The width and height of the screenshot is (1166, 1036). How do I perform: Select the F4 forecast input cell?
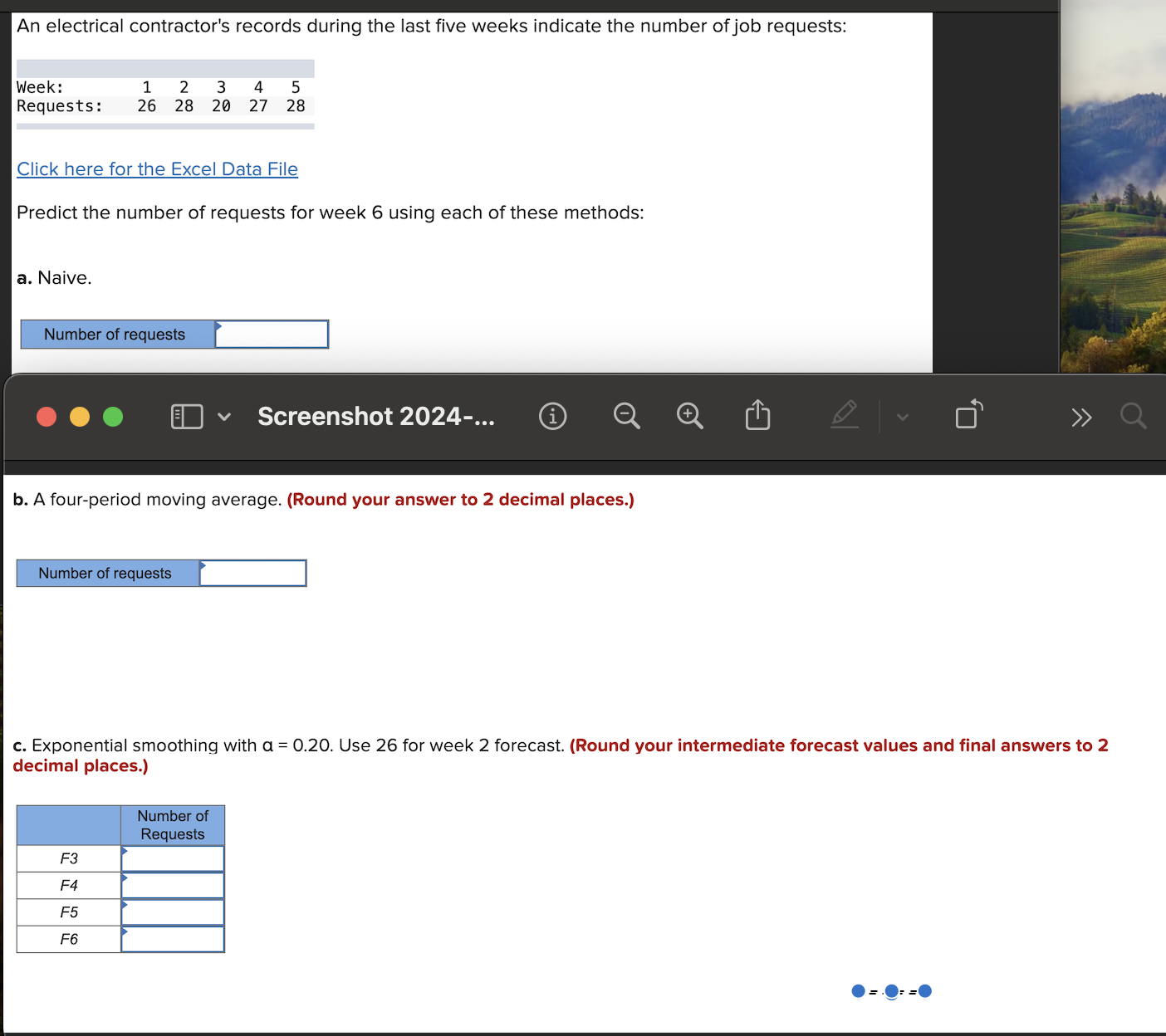[173, 886]
